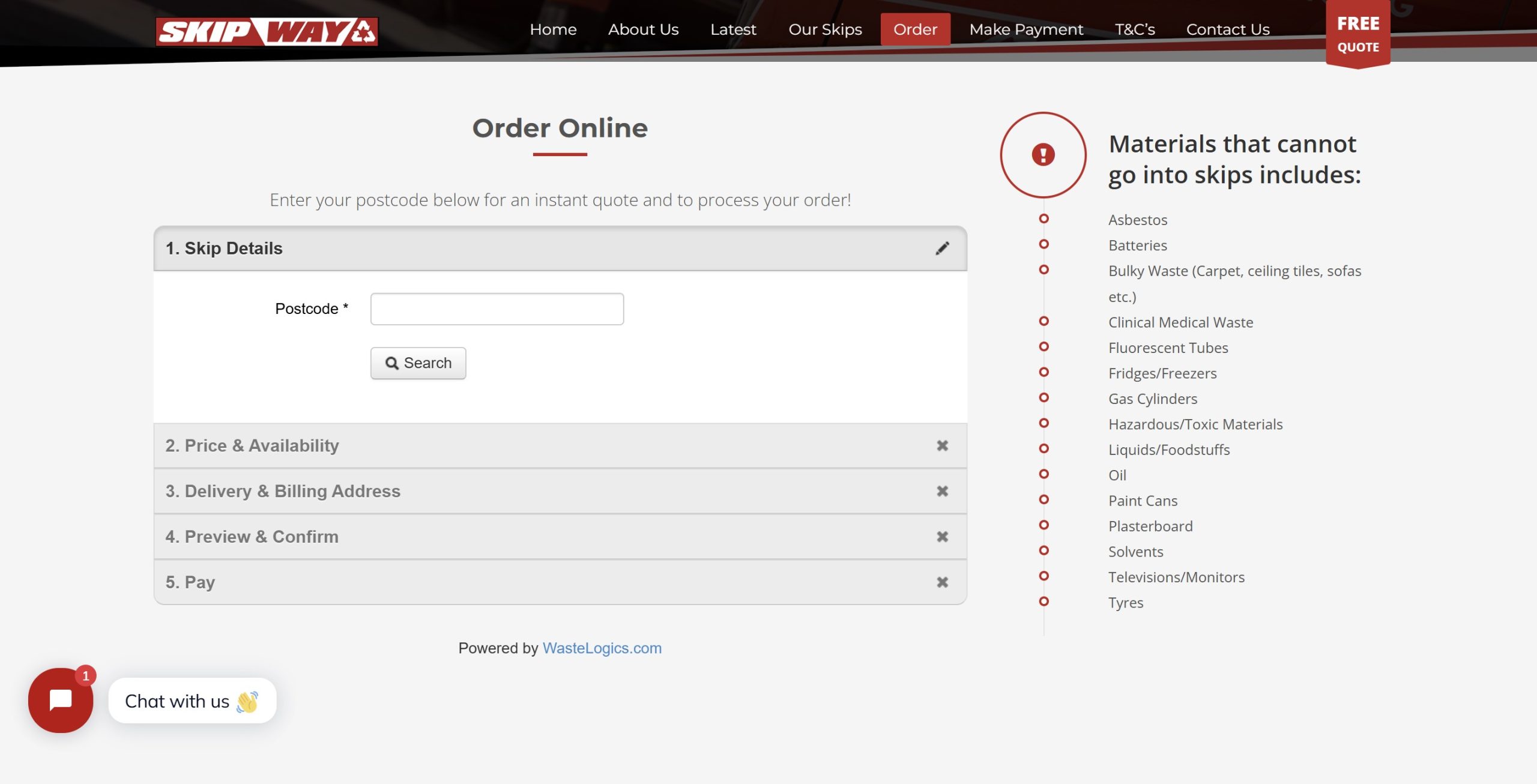The width and height of the screenshot is (1537, 784).
Task: Open the Our Skips menu item
Action: pos(825,29)
